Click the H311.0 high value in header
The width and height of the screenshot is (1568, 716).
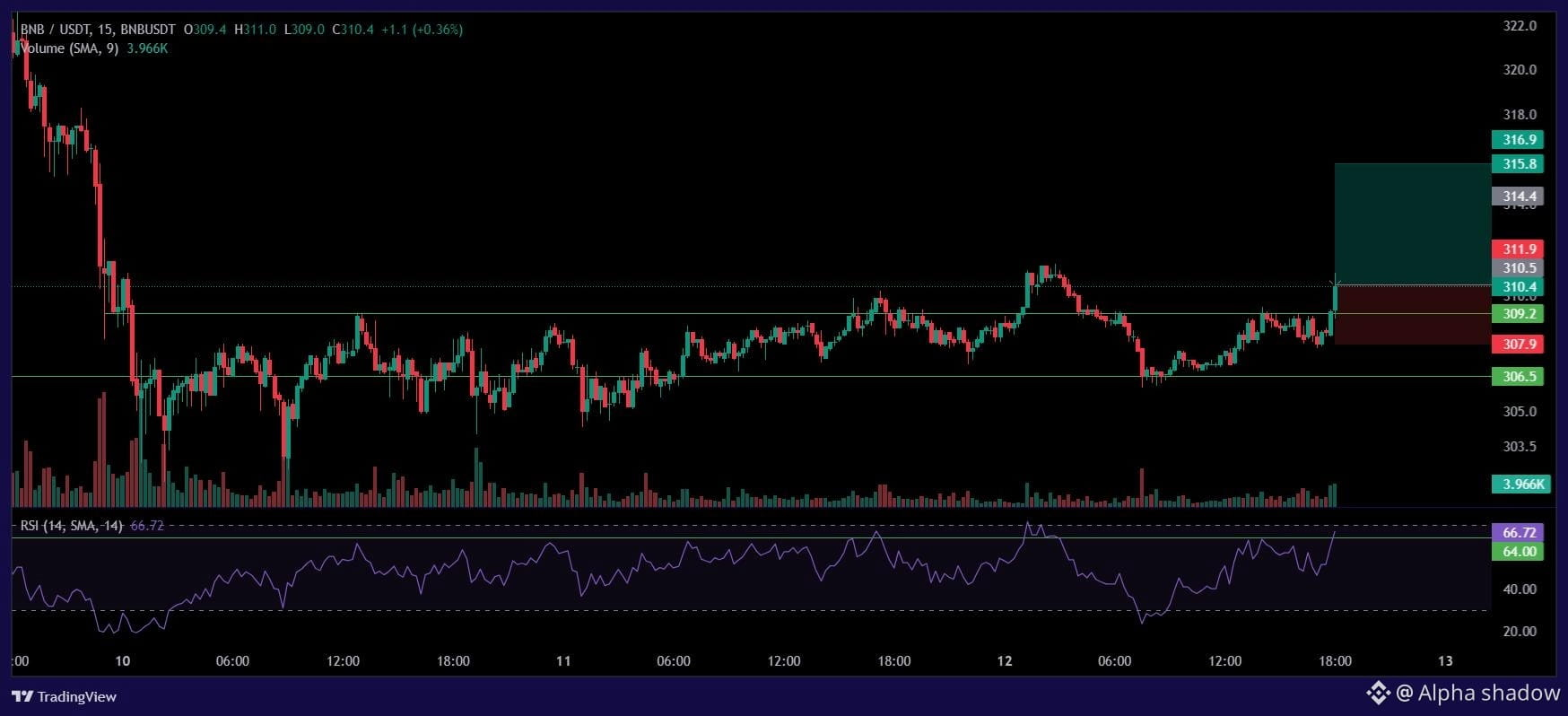click(256, 30)
